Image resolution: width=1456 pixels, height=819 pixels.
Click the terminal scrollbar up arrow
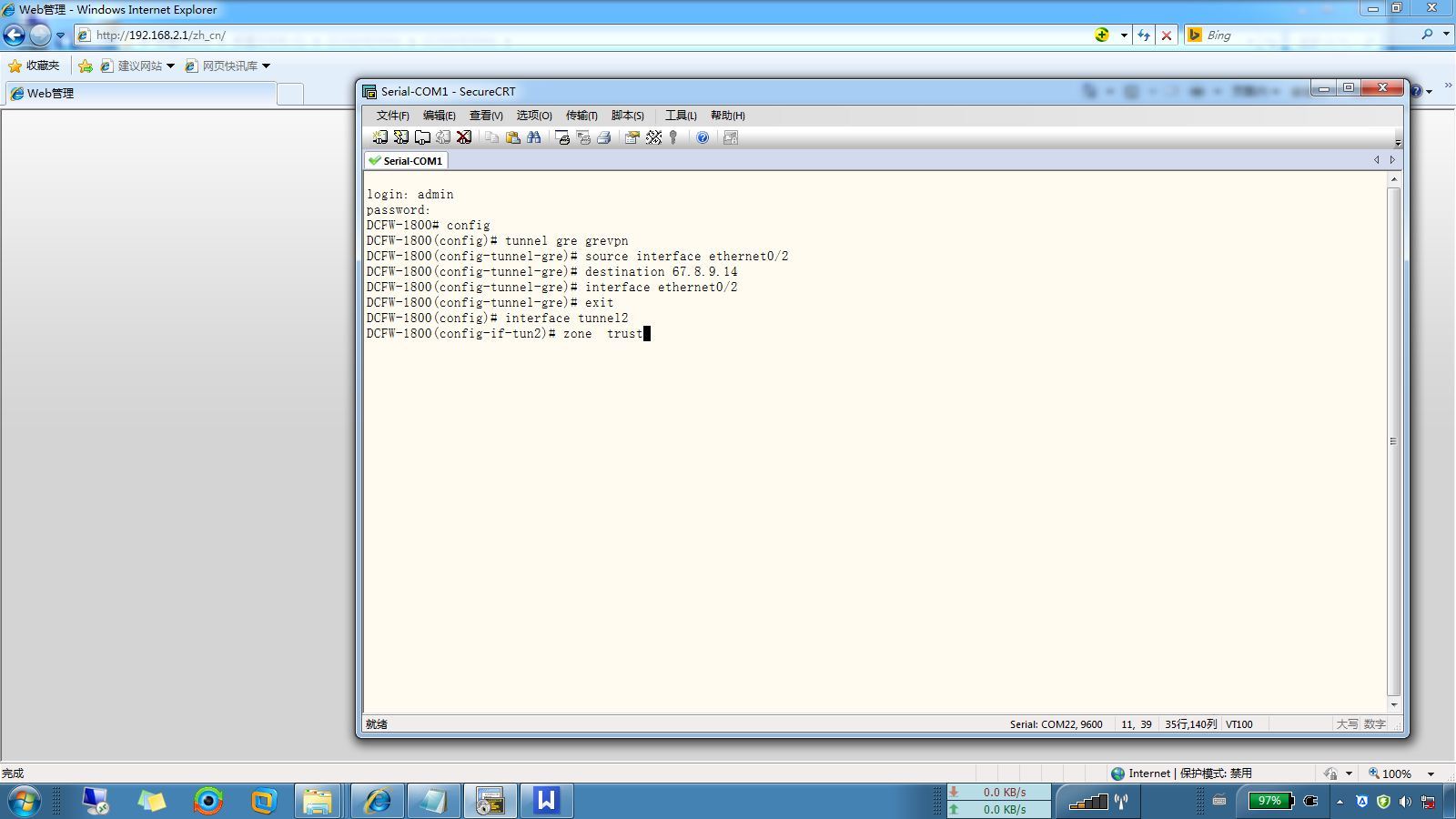click(1393, 179)
